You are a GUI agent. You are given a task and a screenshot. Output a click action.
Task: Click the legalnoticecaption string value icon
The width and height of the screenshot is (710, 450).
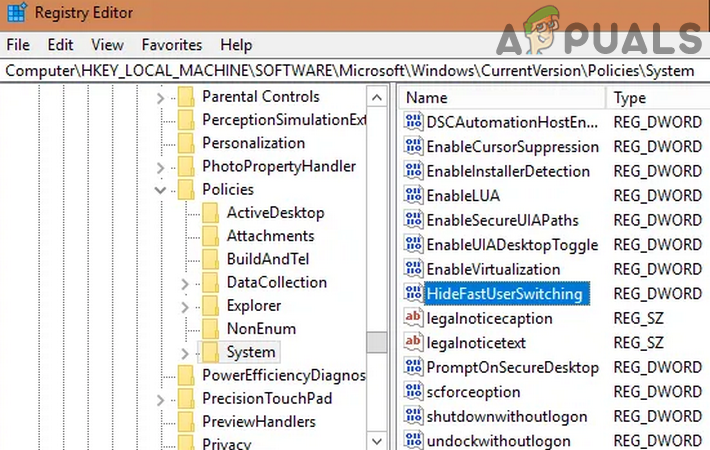click(413, 318)
